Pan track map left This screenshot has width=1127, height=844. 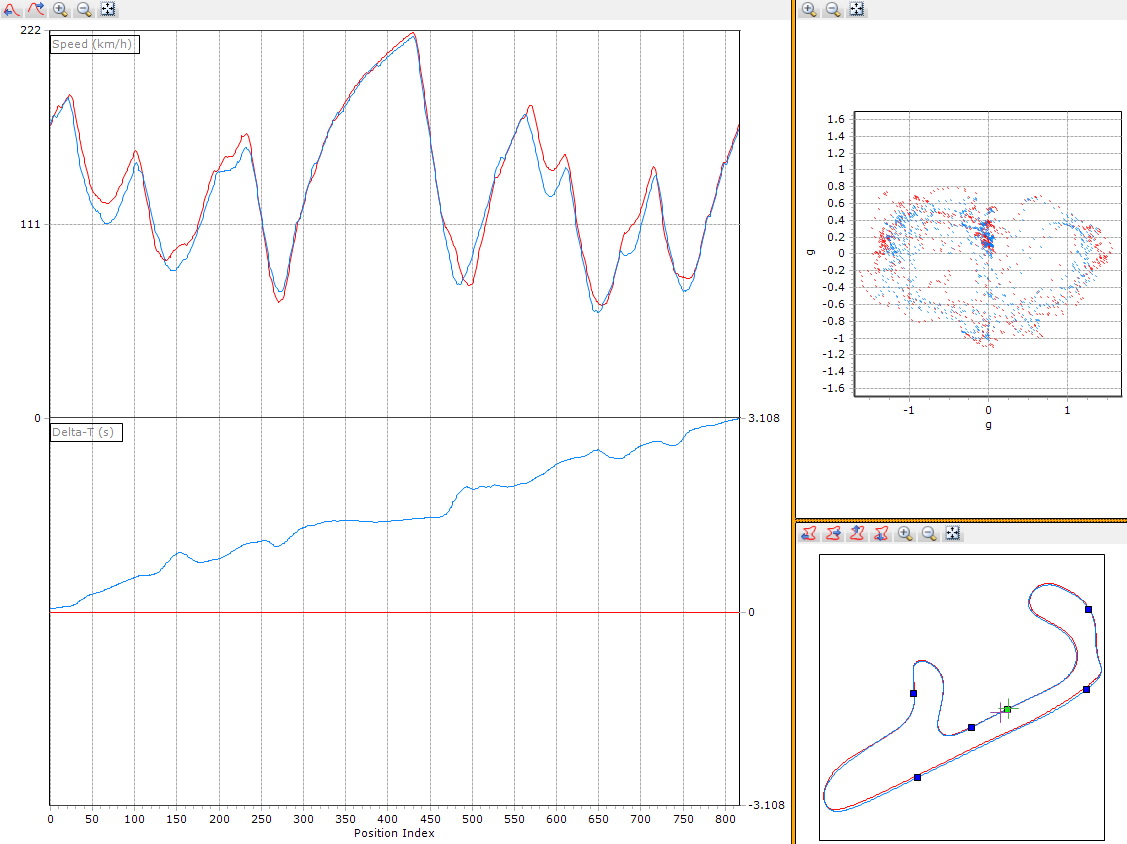809,533
